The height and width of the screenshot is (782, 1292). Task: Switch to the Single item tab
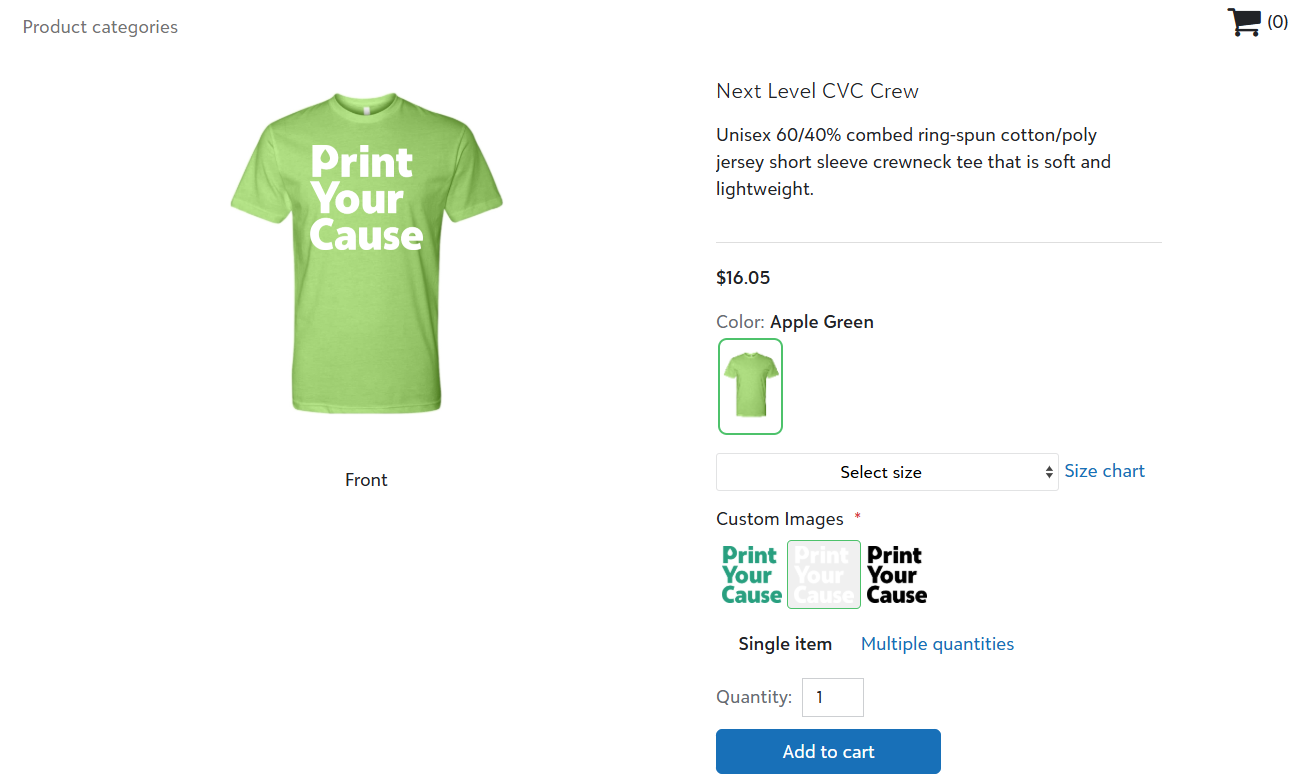click(x=785, y=644)
